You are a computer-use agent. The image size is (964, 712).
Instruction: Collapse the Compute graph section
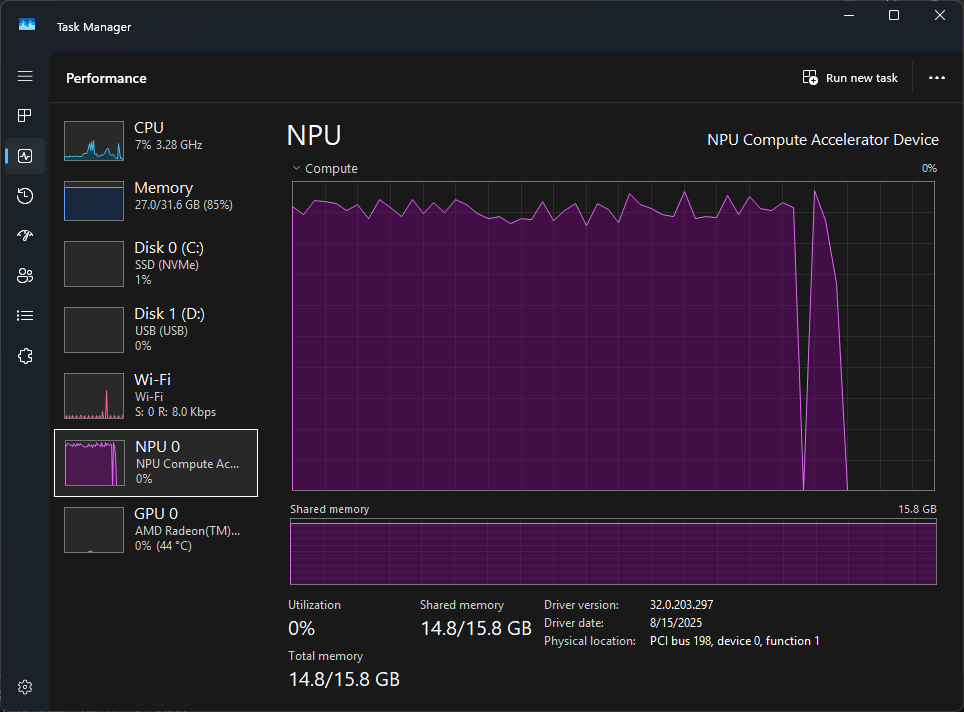pos(295,168)
